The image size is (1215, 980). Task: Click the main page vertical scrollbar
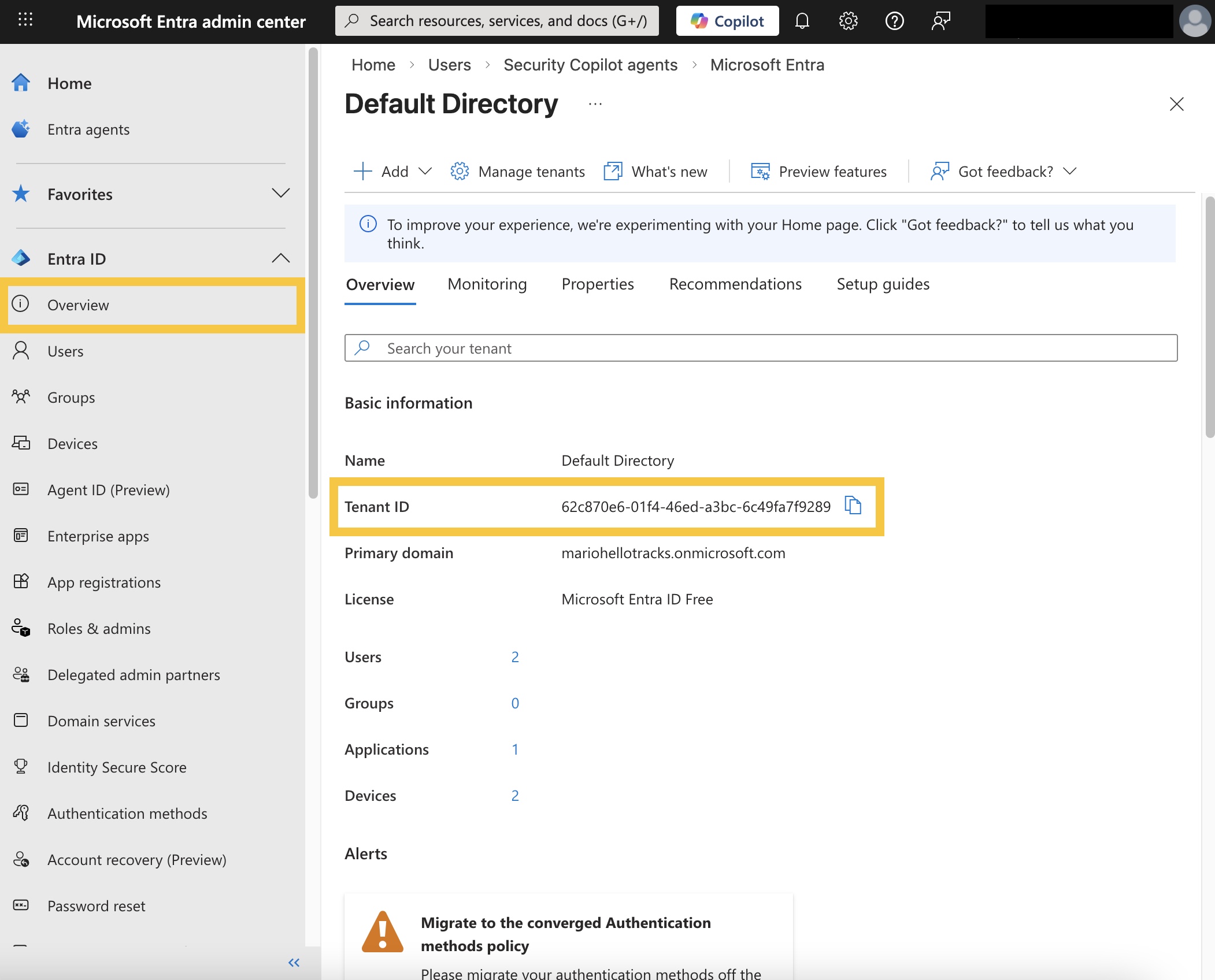click(x=1209, y=318)
